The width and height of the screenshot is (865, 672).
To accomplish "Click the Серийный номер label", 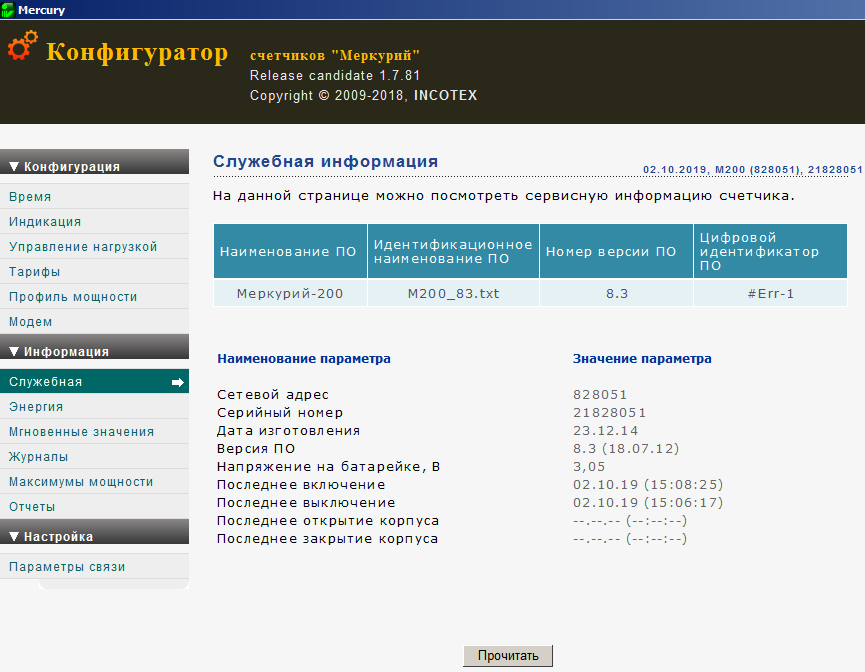I will (280, 413).
